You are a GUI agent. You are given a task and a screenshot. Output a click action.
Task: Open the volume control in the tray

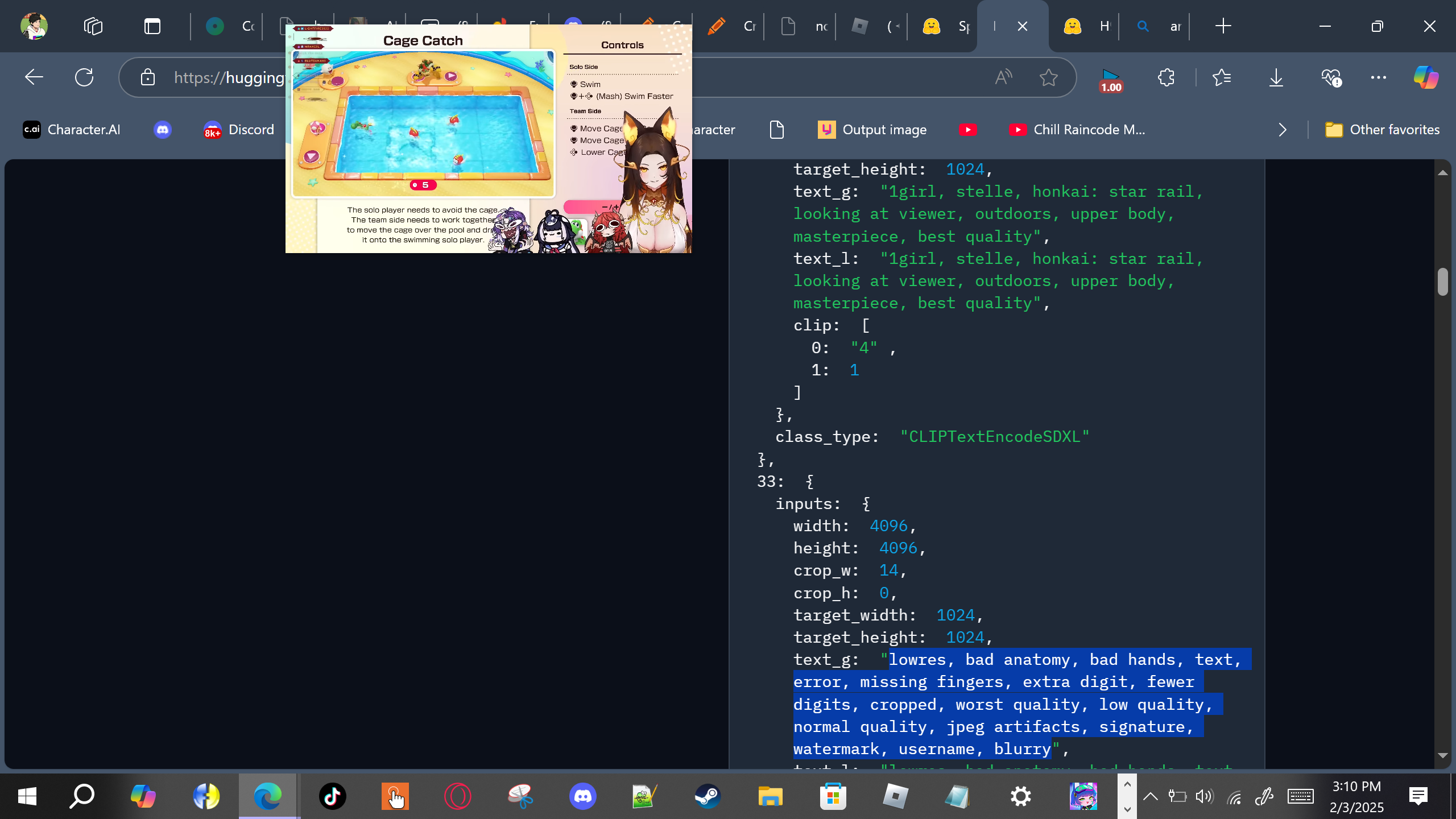pos(1204,796)
